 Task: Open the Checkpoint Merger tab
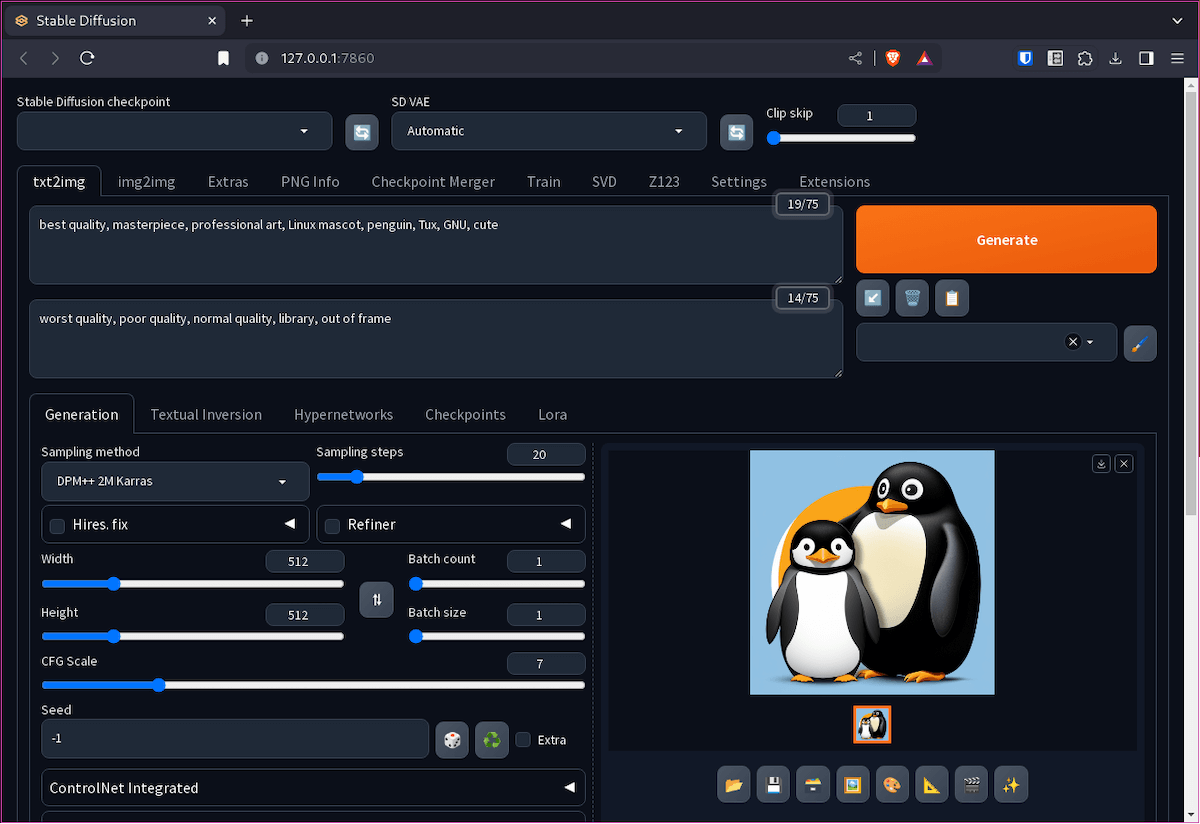[x=433, y=181]
